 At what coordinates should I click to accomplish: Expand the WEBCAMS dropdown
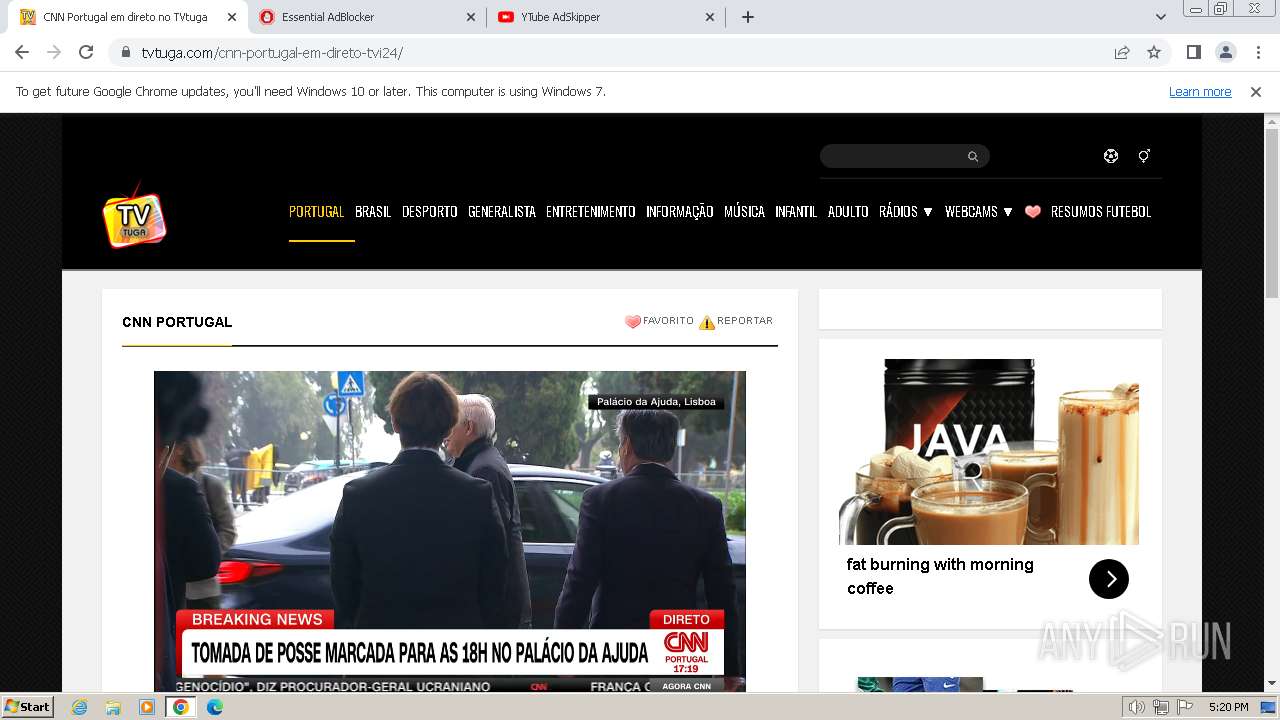tap(979, 212)
